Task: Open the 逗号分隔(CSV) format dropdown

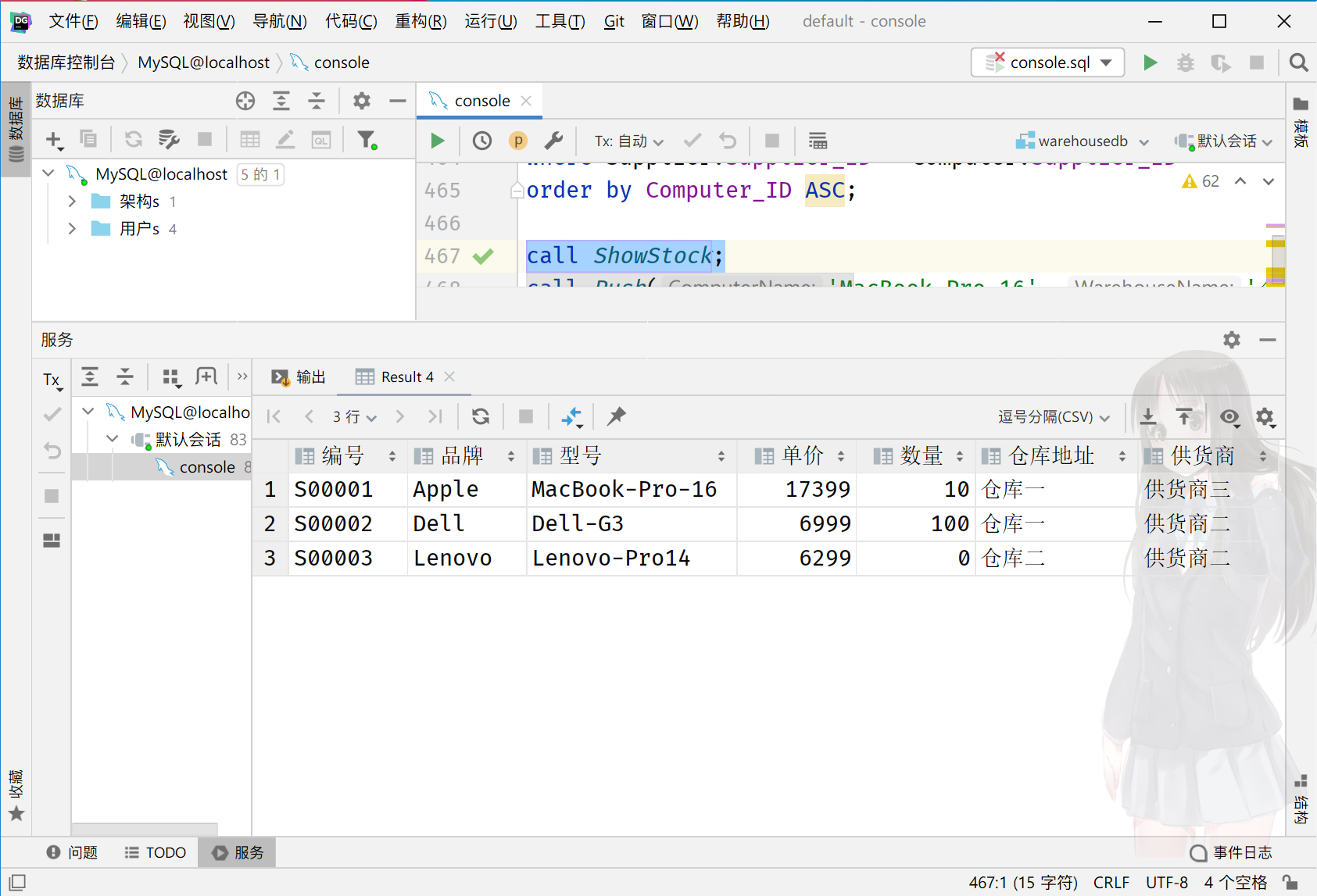Action: tap(1054, 417)
